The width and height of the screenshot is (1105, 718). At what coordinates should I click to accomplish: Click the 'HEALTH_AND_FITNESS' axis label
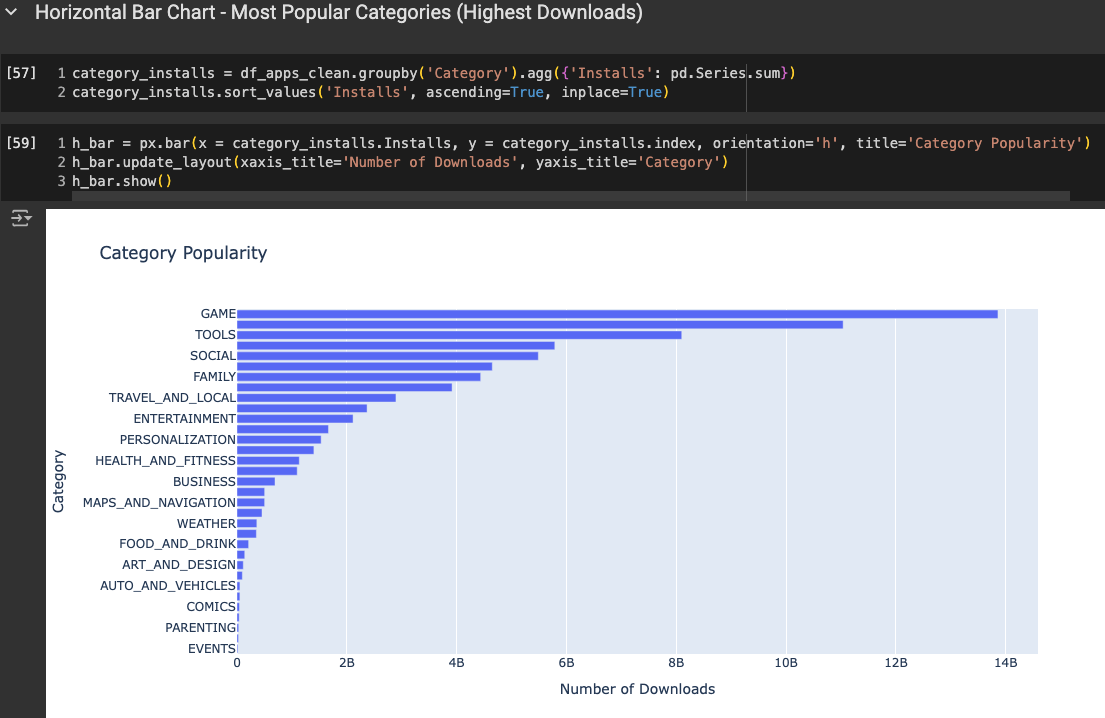click(x=166, y=461)
